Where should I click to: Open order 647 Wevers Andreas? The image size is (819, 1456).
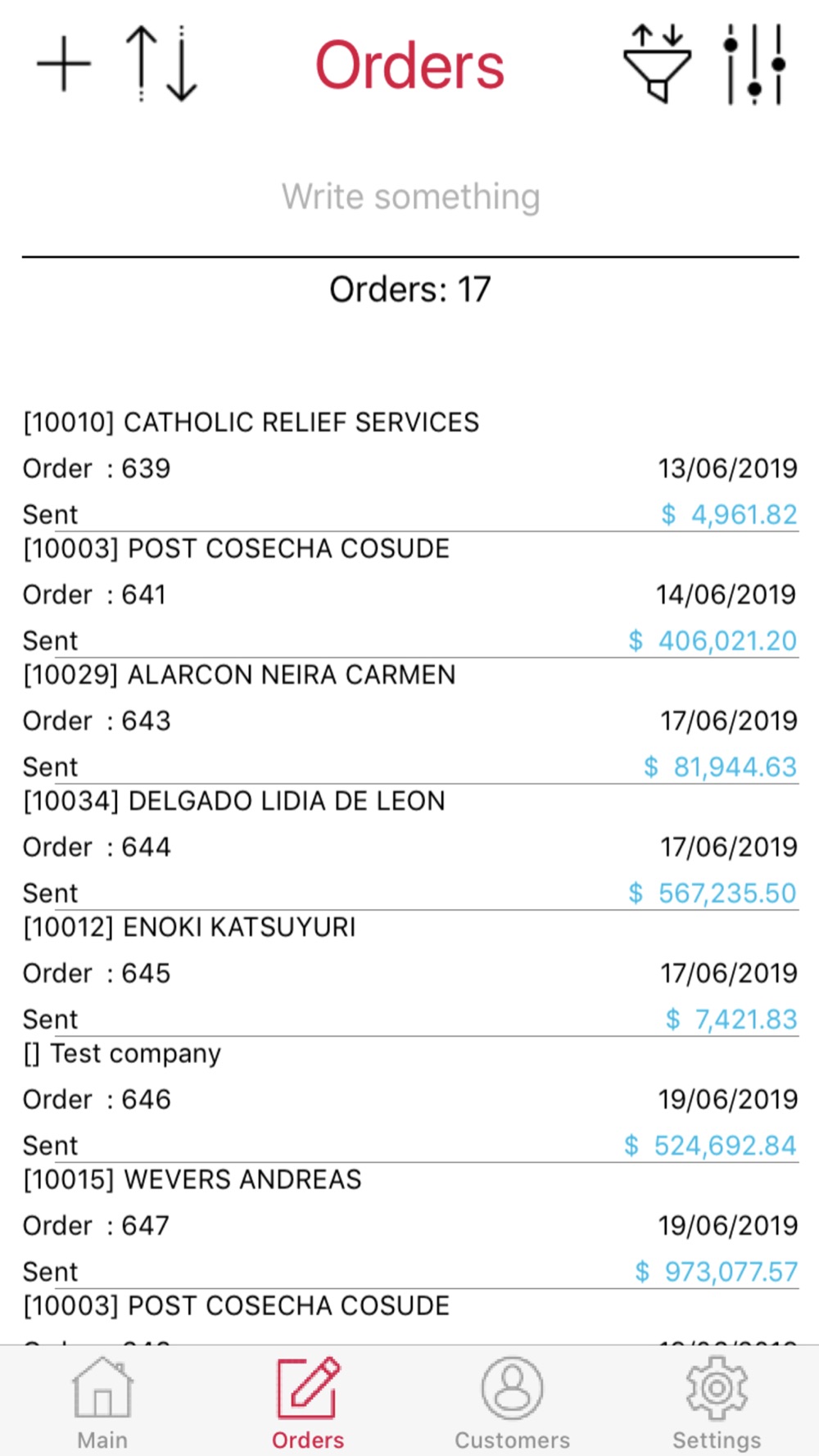pyautogui.click(x=410, y=1225)
